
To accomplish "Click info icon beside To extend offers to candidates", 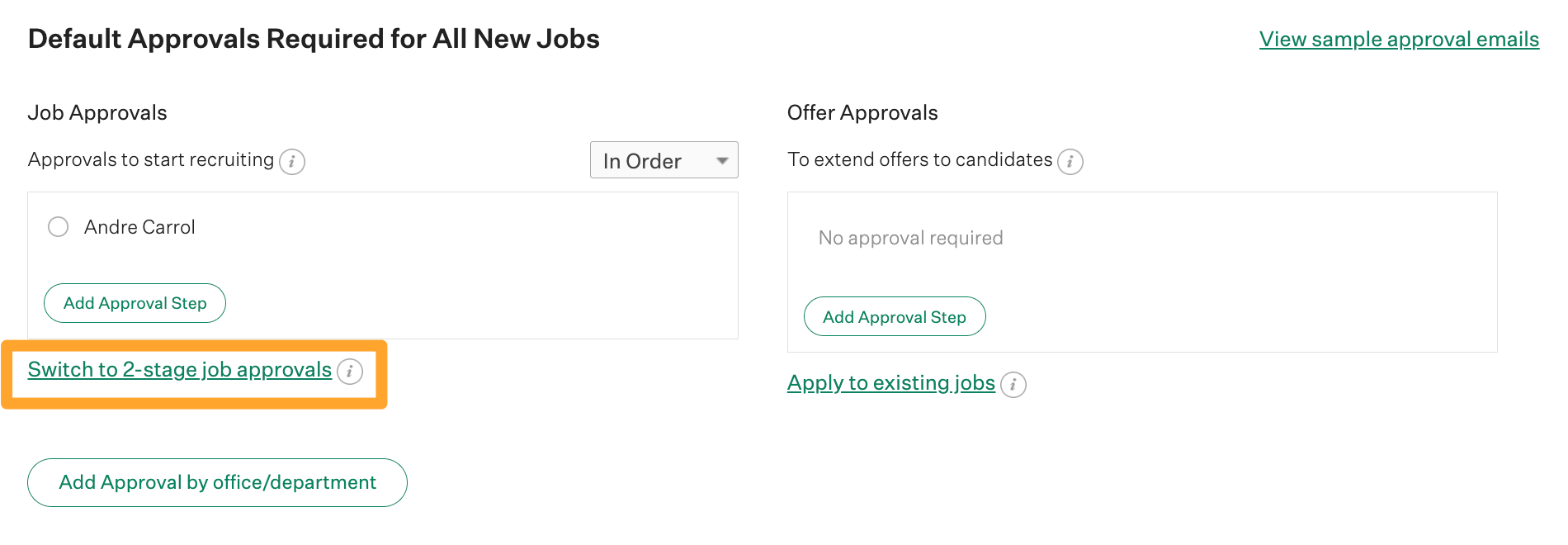I will 1070,161.
